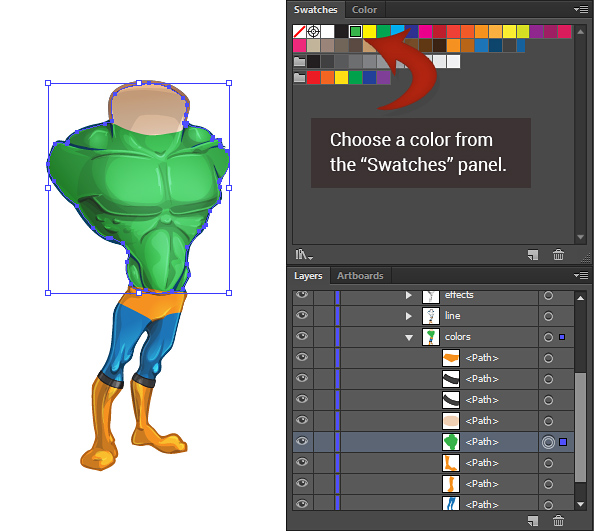Choose the yellow swatch beside selected green
Screen dimensions: 594x531
point(369,32)
